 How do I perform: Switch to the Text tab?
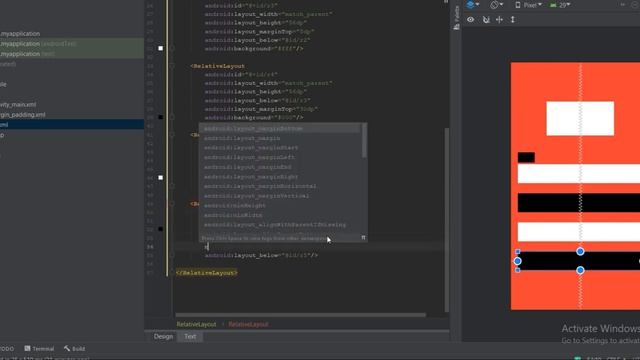(190, 336)
